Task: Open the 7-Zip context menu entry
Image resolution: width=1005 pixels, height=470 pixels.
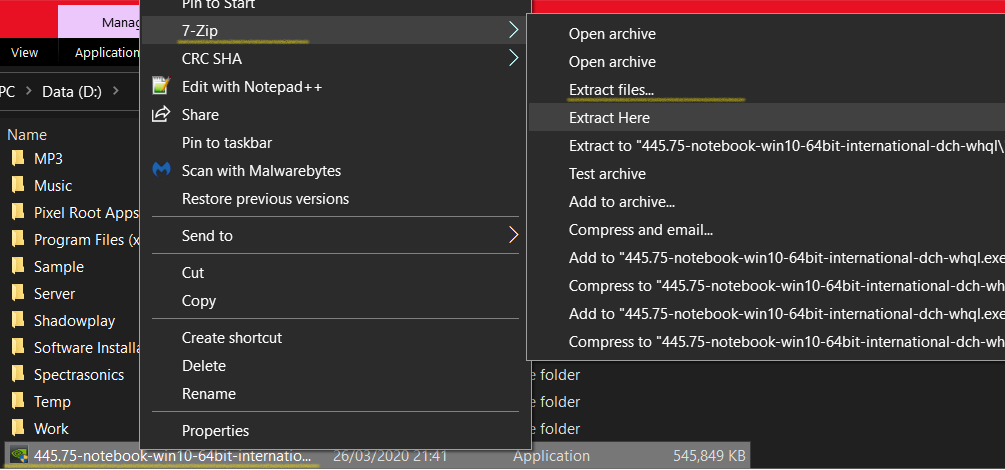Action: click(x=335, y=30)
